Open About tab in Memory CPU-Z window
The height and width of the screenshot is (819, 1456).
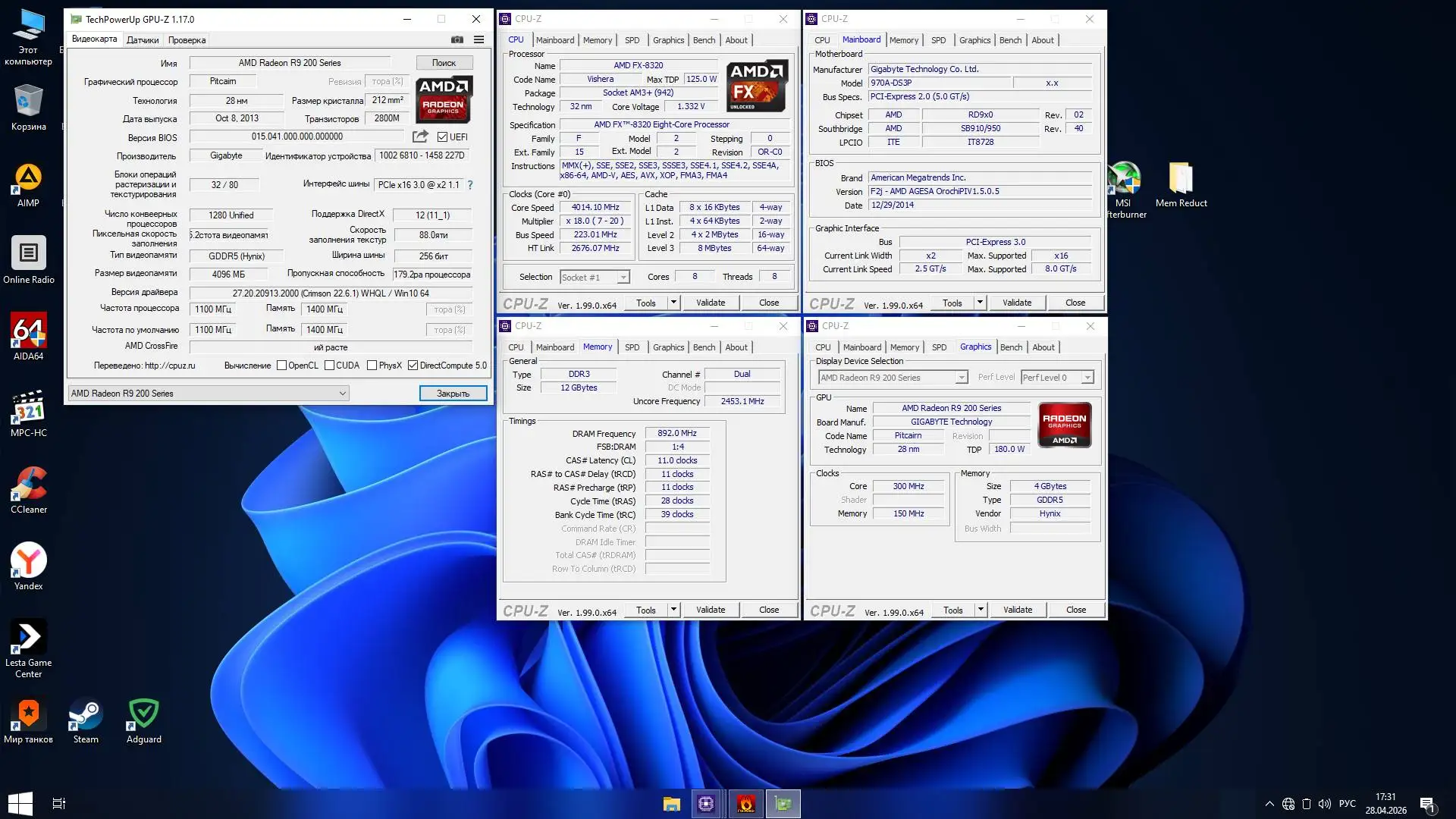736,347
